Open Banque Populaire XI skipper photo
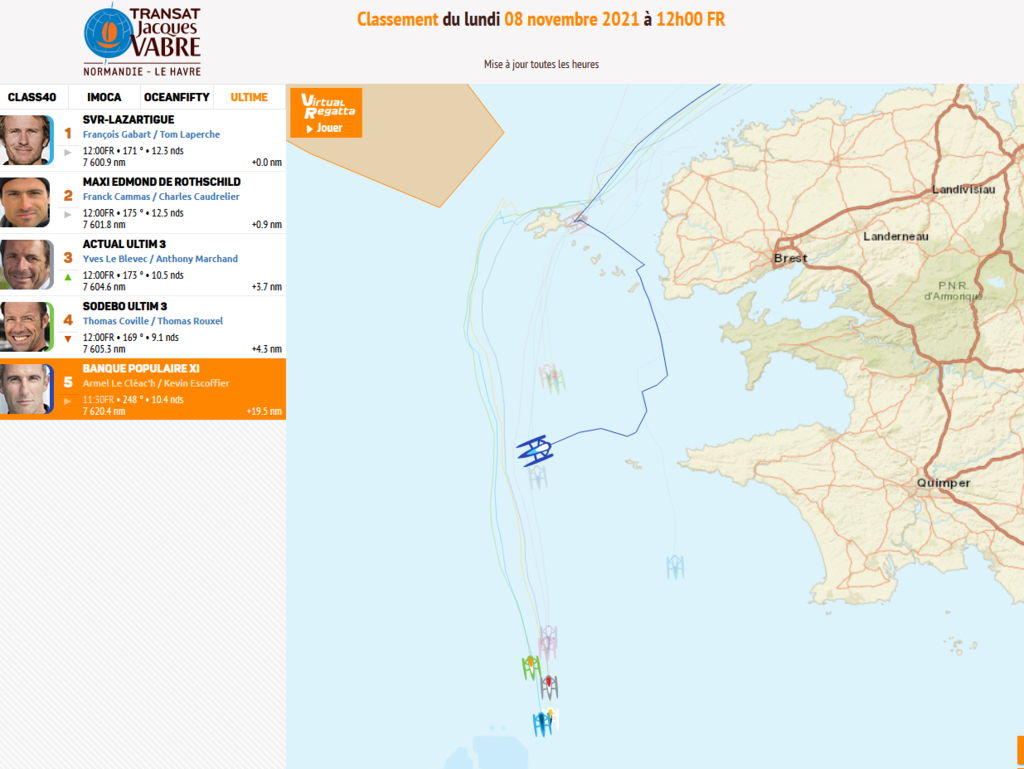The image size is (1024, 769). coord(26,389)
